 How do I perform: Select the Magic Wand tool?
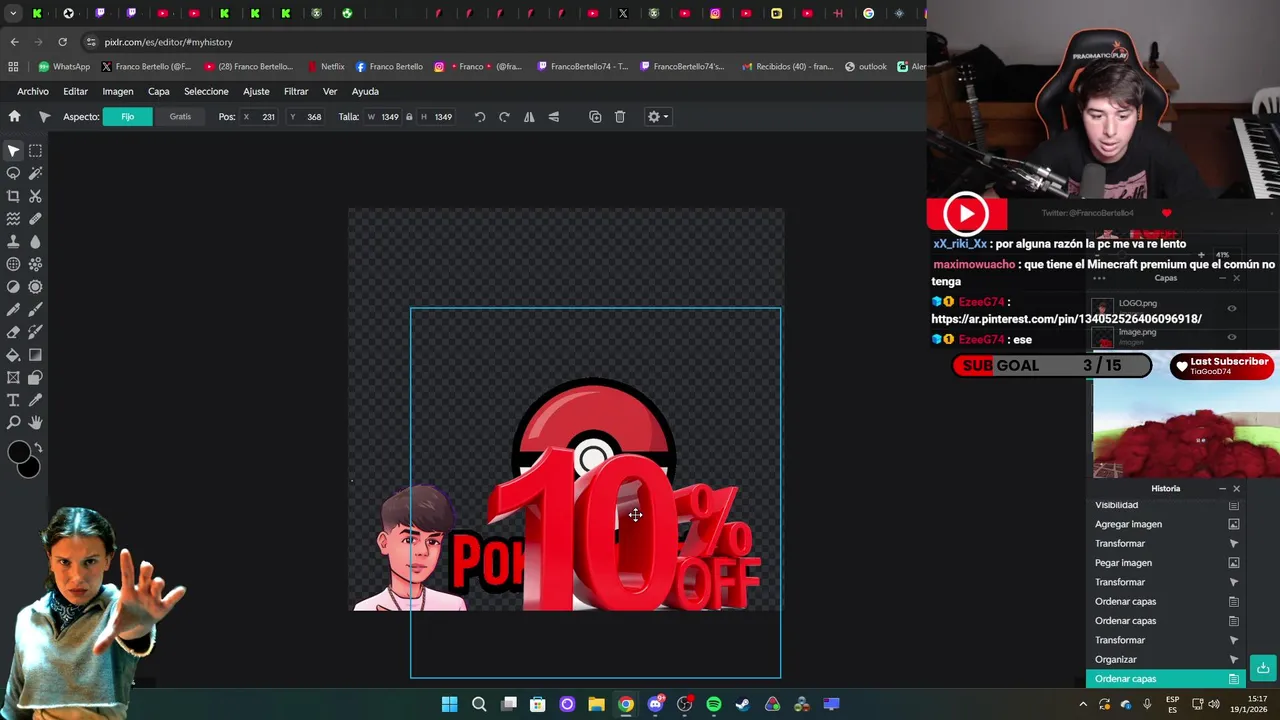pyautogui.click(x=35, y=173)
